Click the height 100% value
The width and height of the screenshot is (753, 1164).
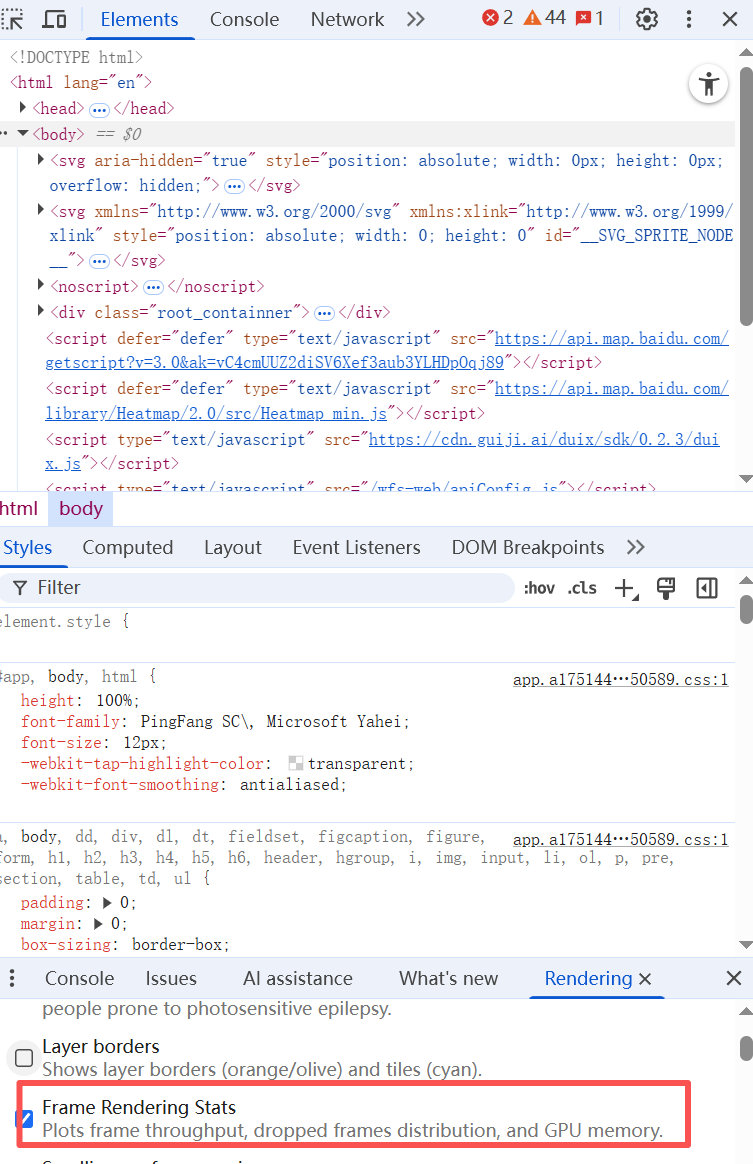(x=115, y=700)
